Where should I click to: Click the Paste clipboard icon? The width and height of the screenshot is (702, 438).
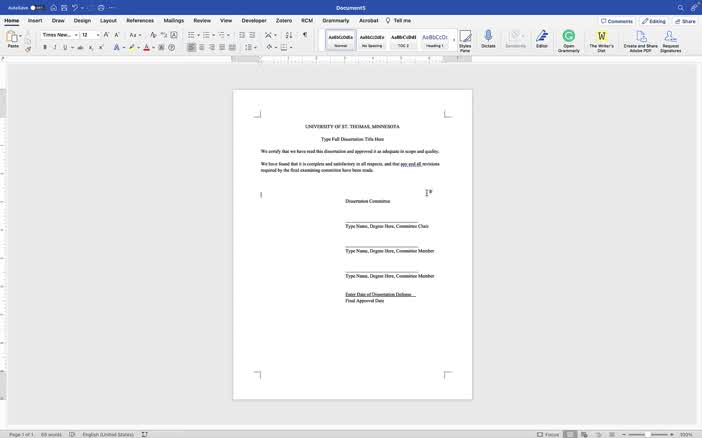coord(12,38)
